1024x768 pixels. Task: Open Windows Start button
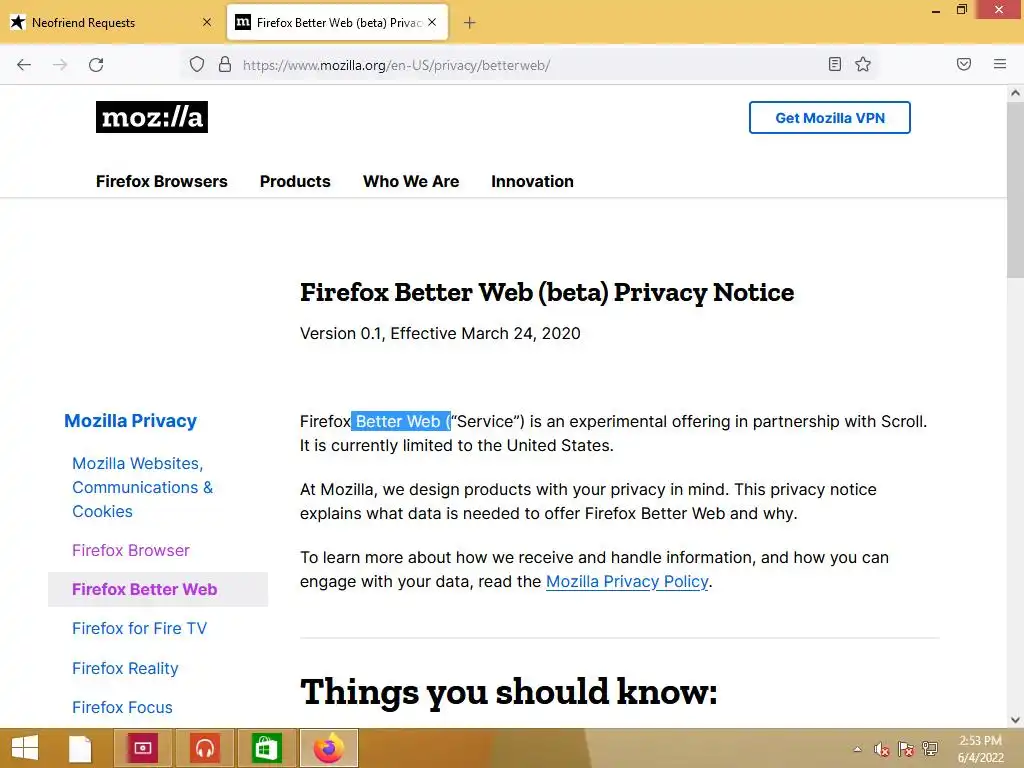point(25,748)
